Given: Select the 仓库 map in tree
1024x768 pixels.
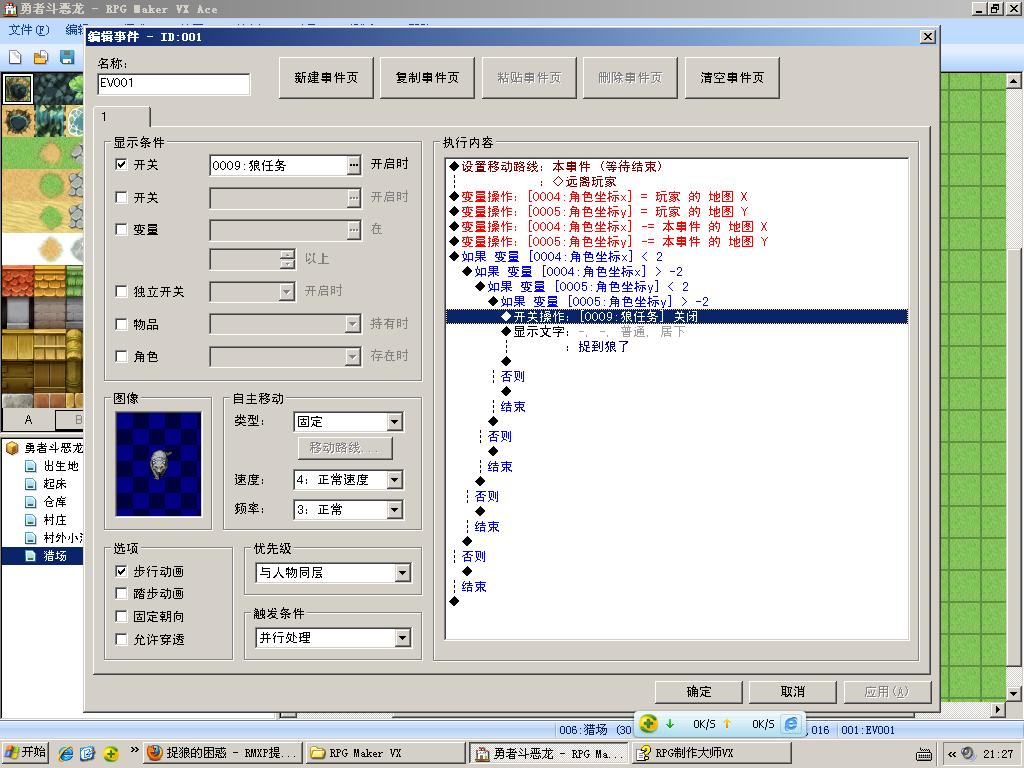Looking at the screenshot, I should coord(55,502).
